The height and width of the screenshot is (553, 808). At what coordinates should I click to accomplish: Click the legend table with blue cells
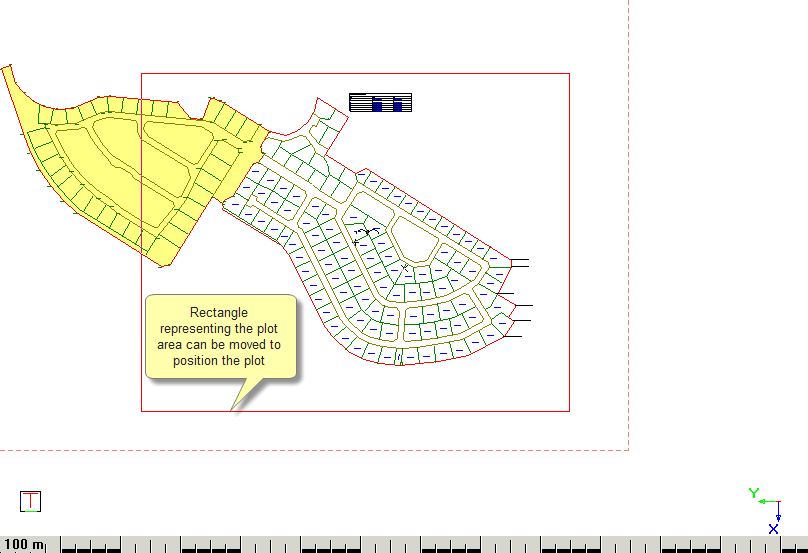(380, 102)
